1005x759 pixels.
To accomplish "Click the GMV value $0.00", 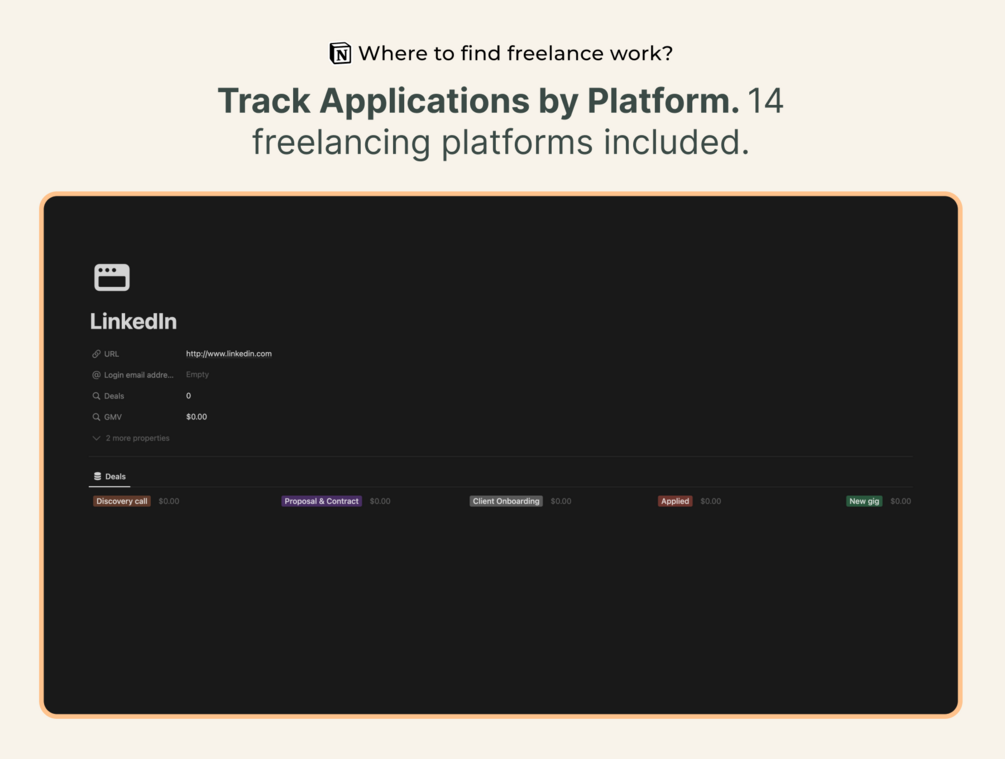I will 197,417.
